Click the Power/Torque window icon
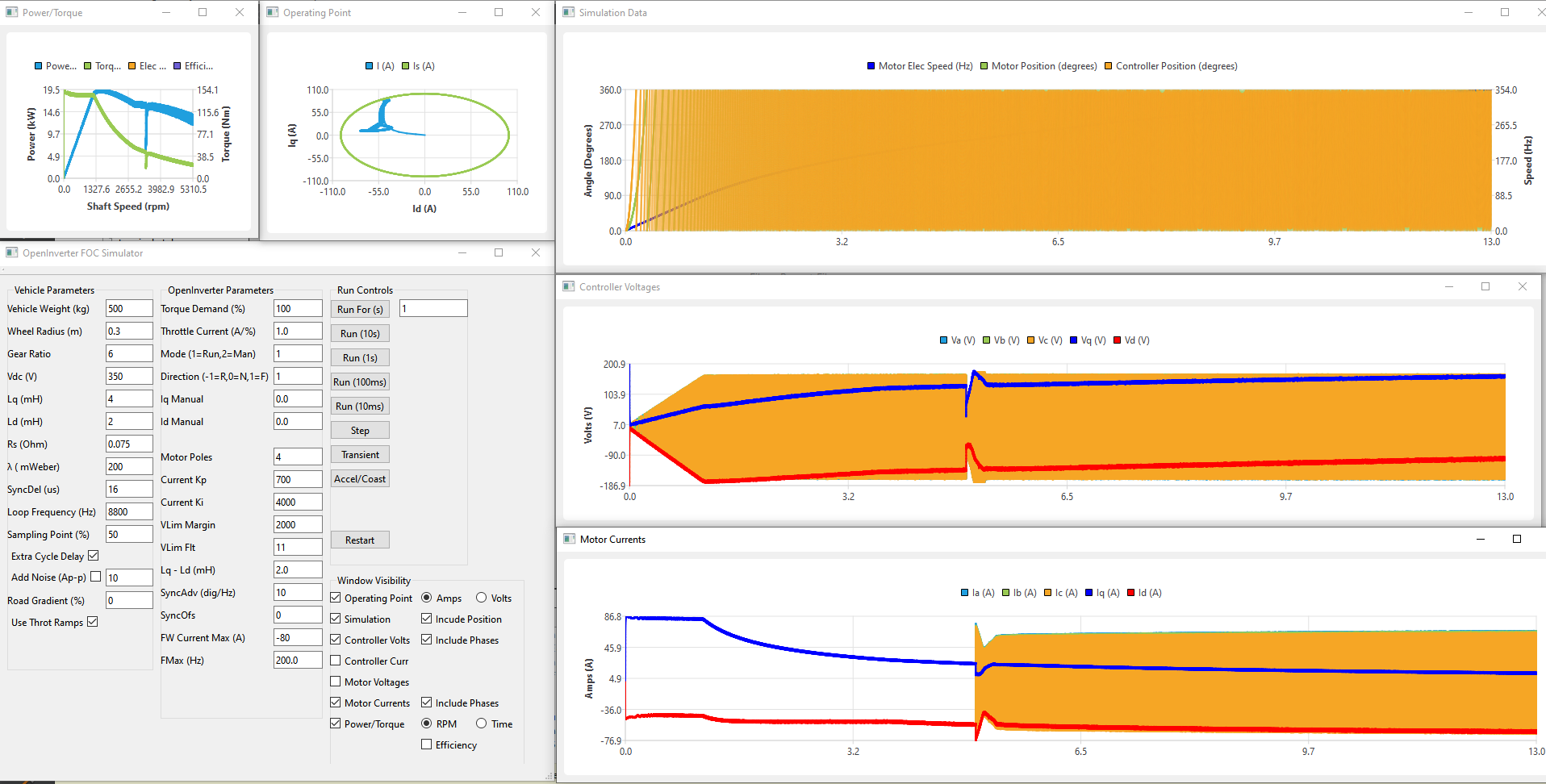The height and width of the screenshot is (784, 1546). (11, 12)
